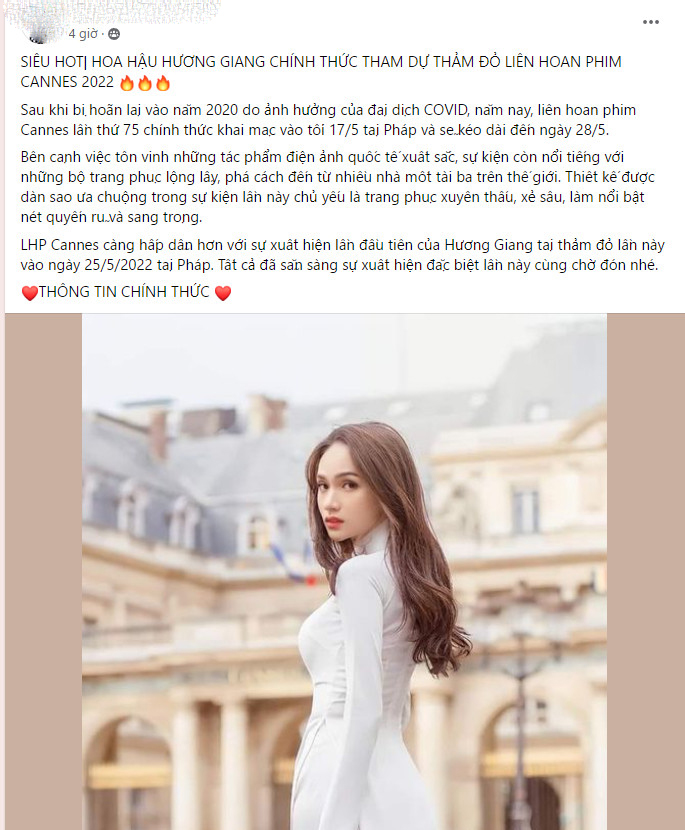685x830 pixels.
Task: Click the last fire emoji in headline
Action: pyautogui.click(x=163, y=83)
